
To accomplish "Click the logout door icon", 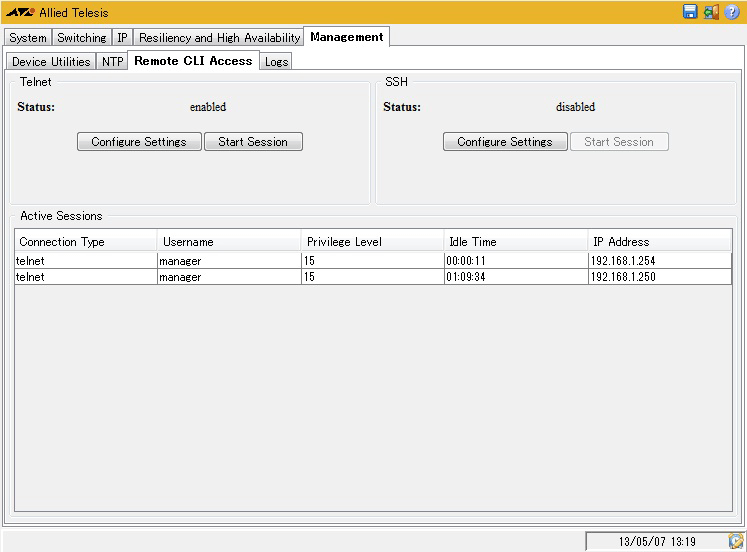I will (711, 12).
